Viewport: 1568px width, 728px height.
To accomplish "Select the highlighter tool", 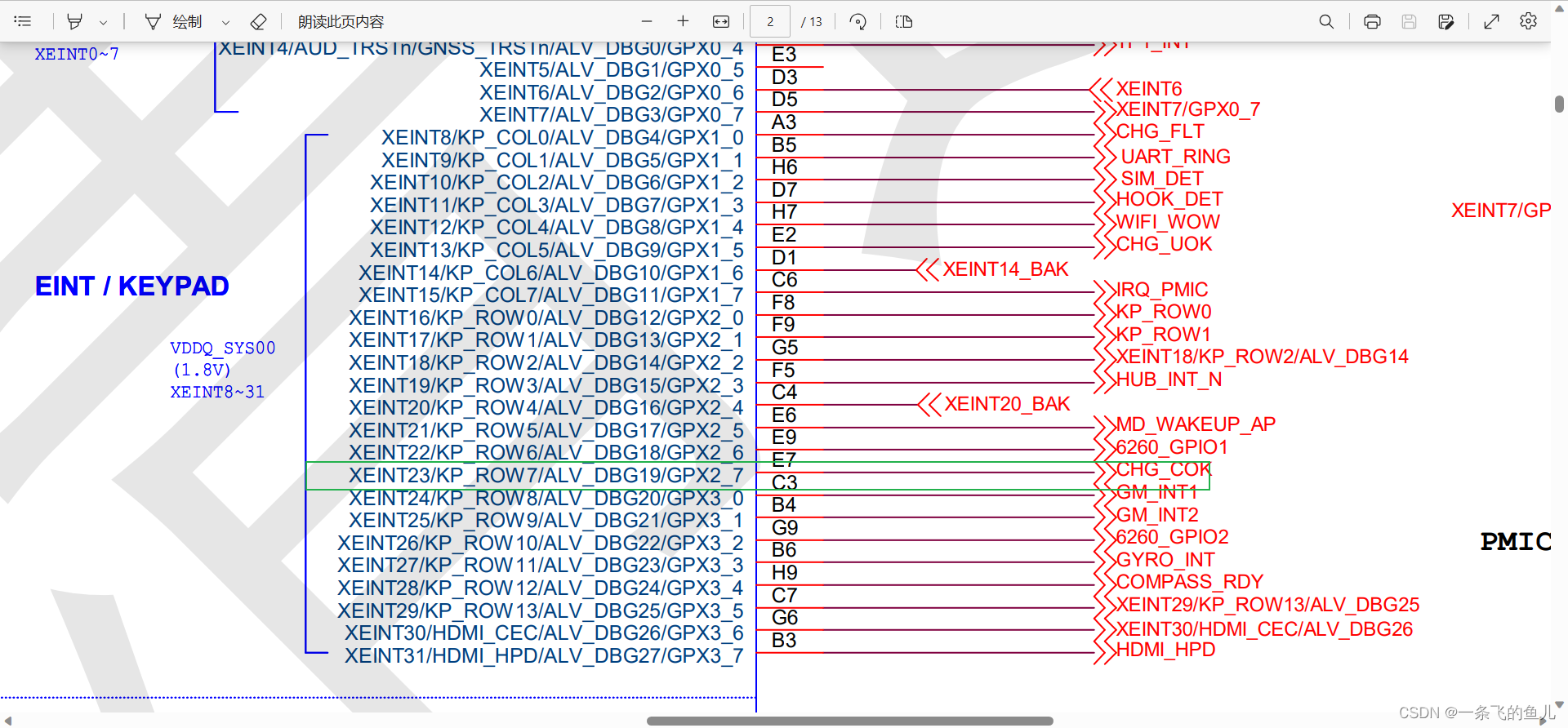I will 75,21.
